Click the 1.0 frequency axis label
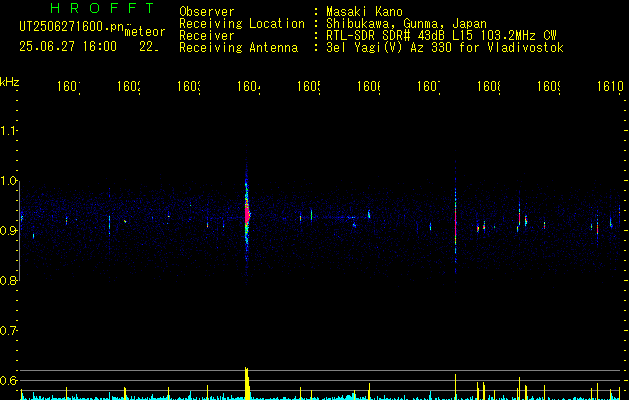 pyautogui.click(x=8, y=181)
